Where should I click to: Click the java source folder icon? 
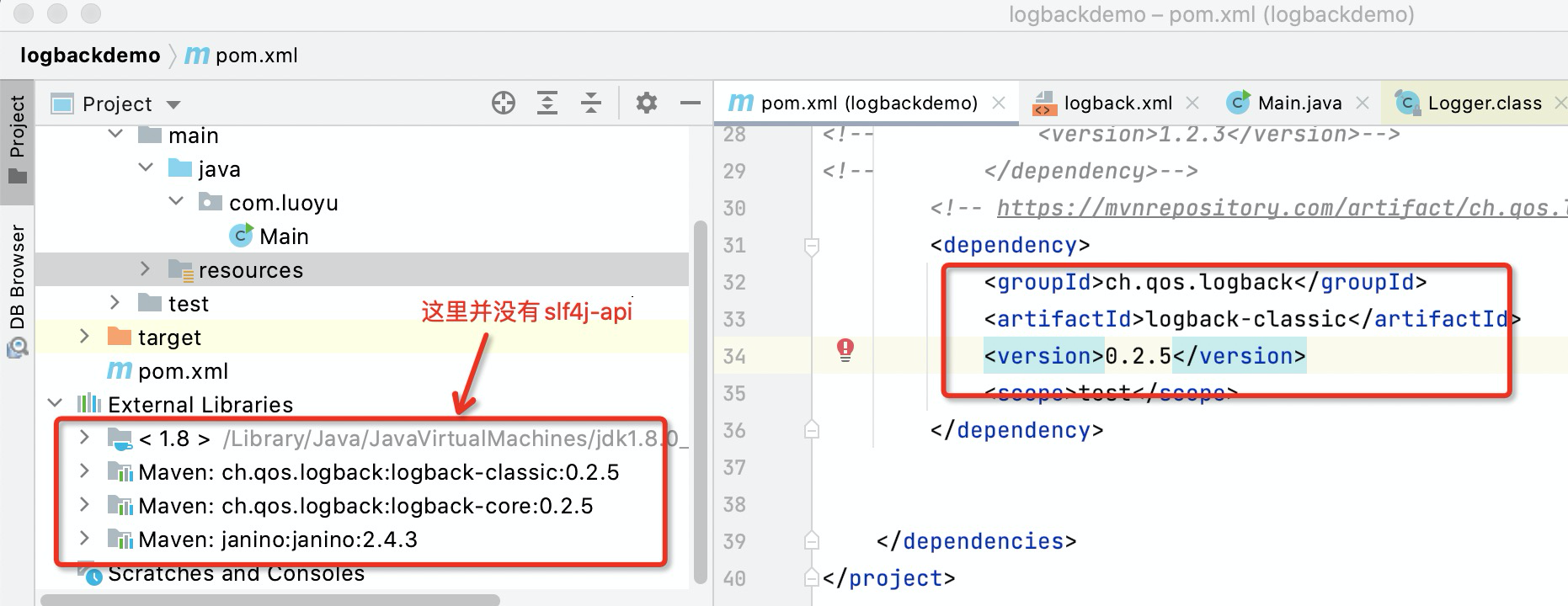click(x=180, y=168)
